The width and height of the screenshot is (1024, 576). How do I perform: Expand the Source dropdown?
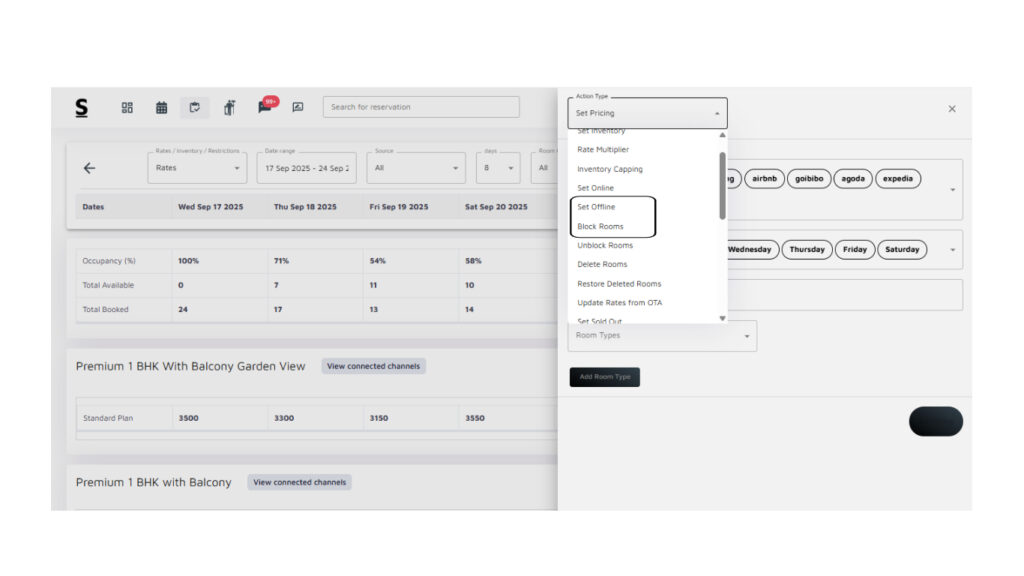point(415,168)
